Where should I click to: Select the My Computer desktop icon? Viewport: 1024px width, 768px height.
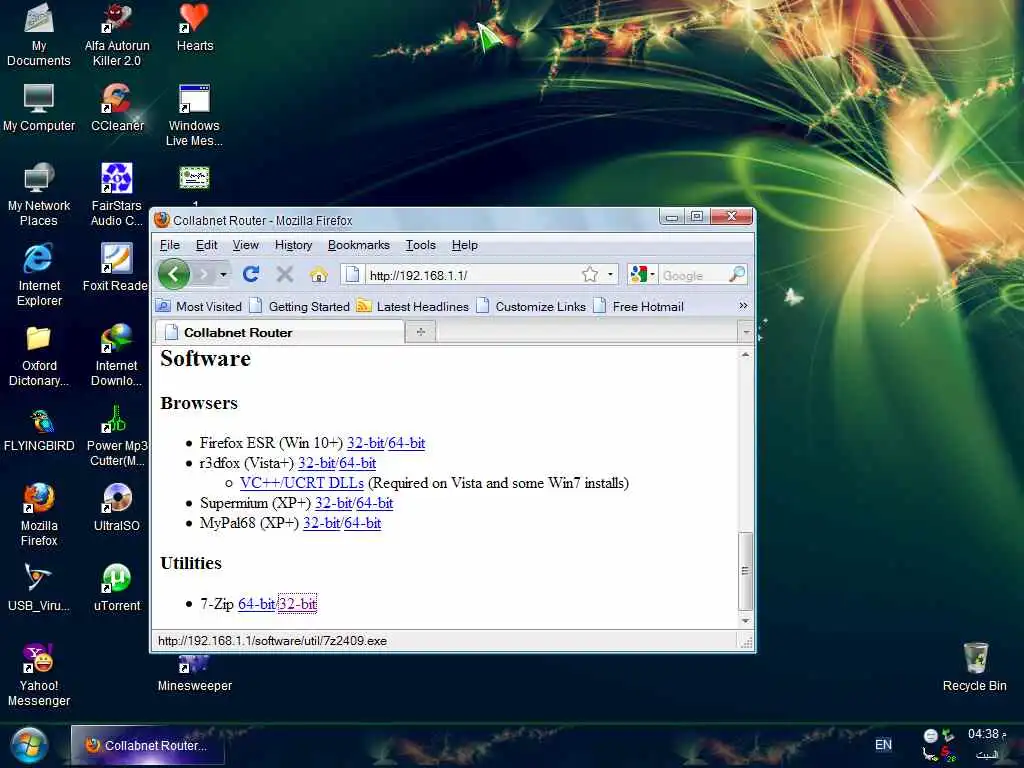(39, 108)
